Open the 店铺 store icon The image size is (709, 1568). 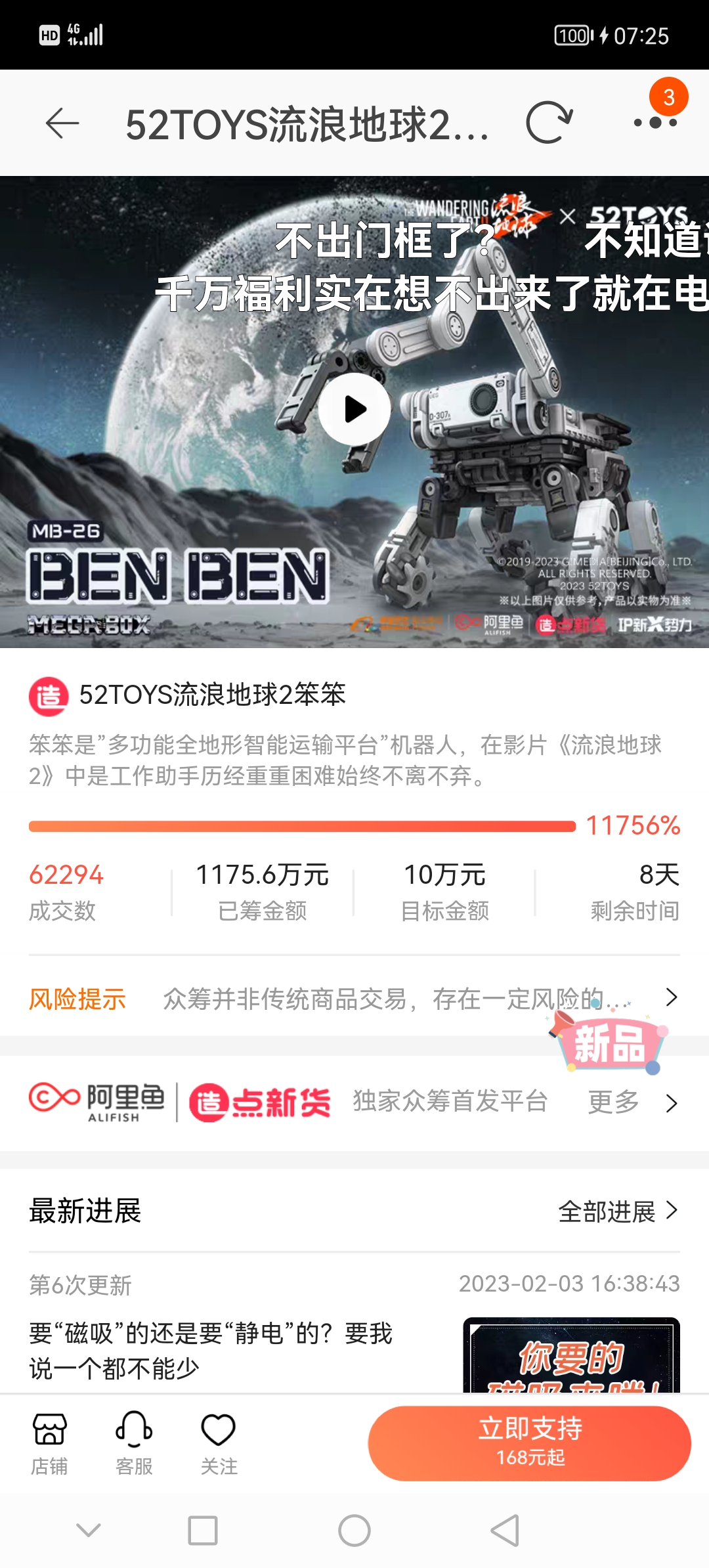(x=49, y=1444)
